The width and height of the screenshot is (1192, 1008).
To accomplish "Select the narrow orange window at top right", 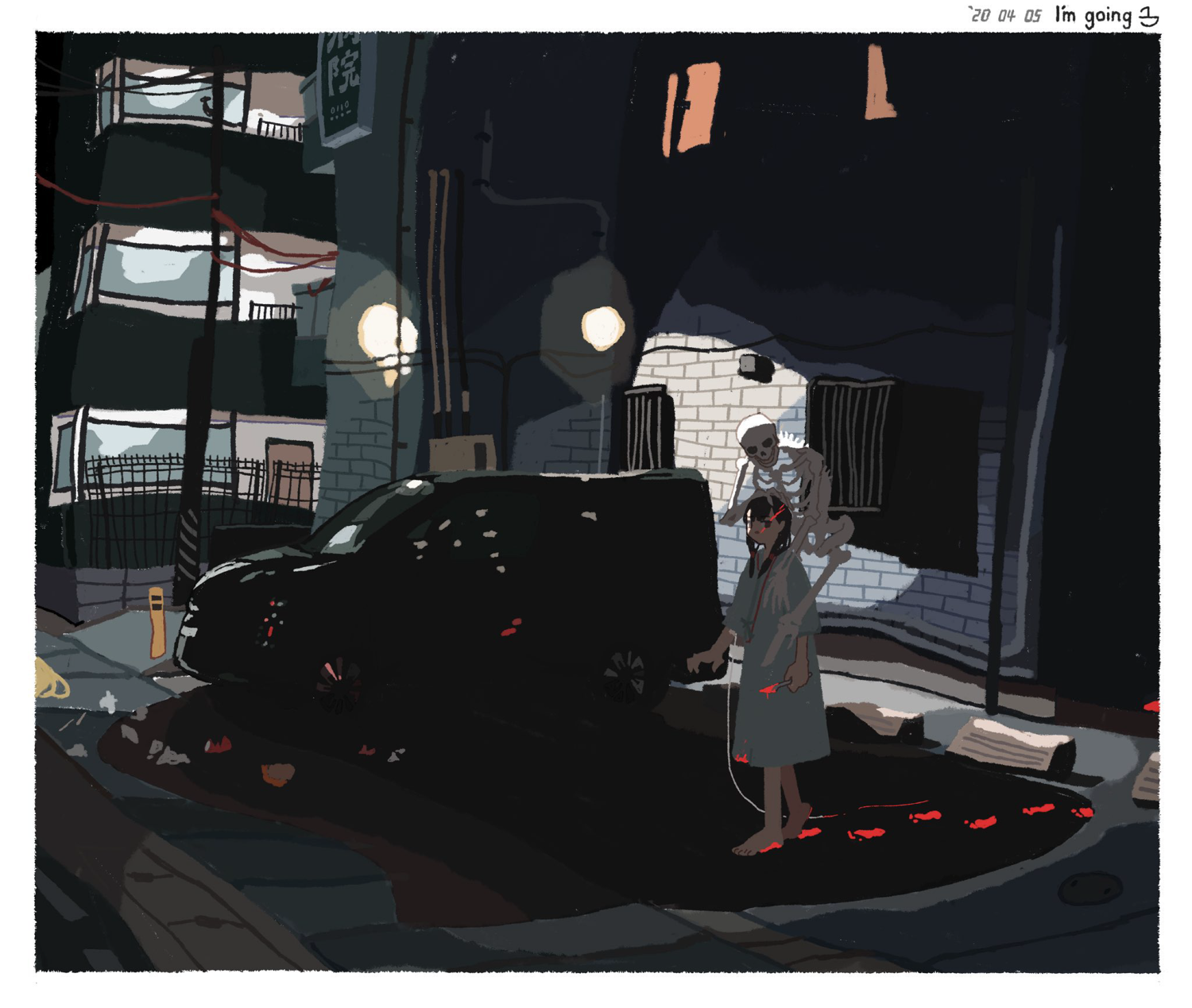I will click(x=878, y=83).
